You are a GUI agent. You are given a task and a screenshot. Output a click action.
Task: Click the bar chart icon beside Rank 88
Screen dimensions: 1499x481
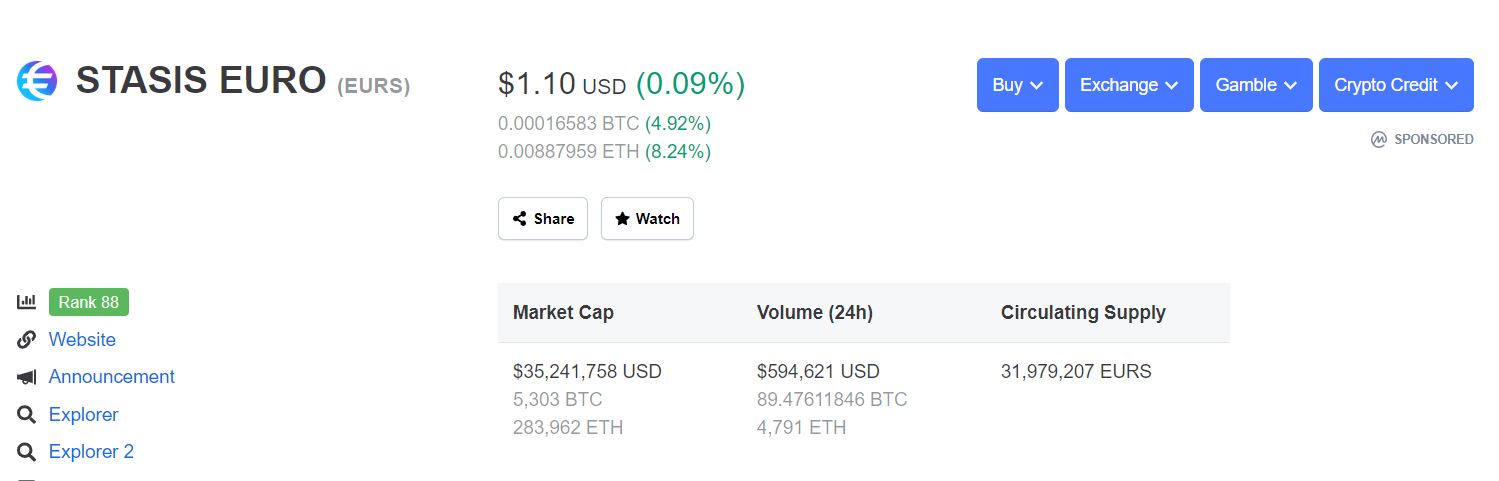pyautogui.click(x=27, y=302)
